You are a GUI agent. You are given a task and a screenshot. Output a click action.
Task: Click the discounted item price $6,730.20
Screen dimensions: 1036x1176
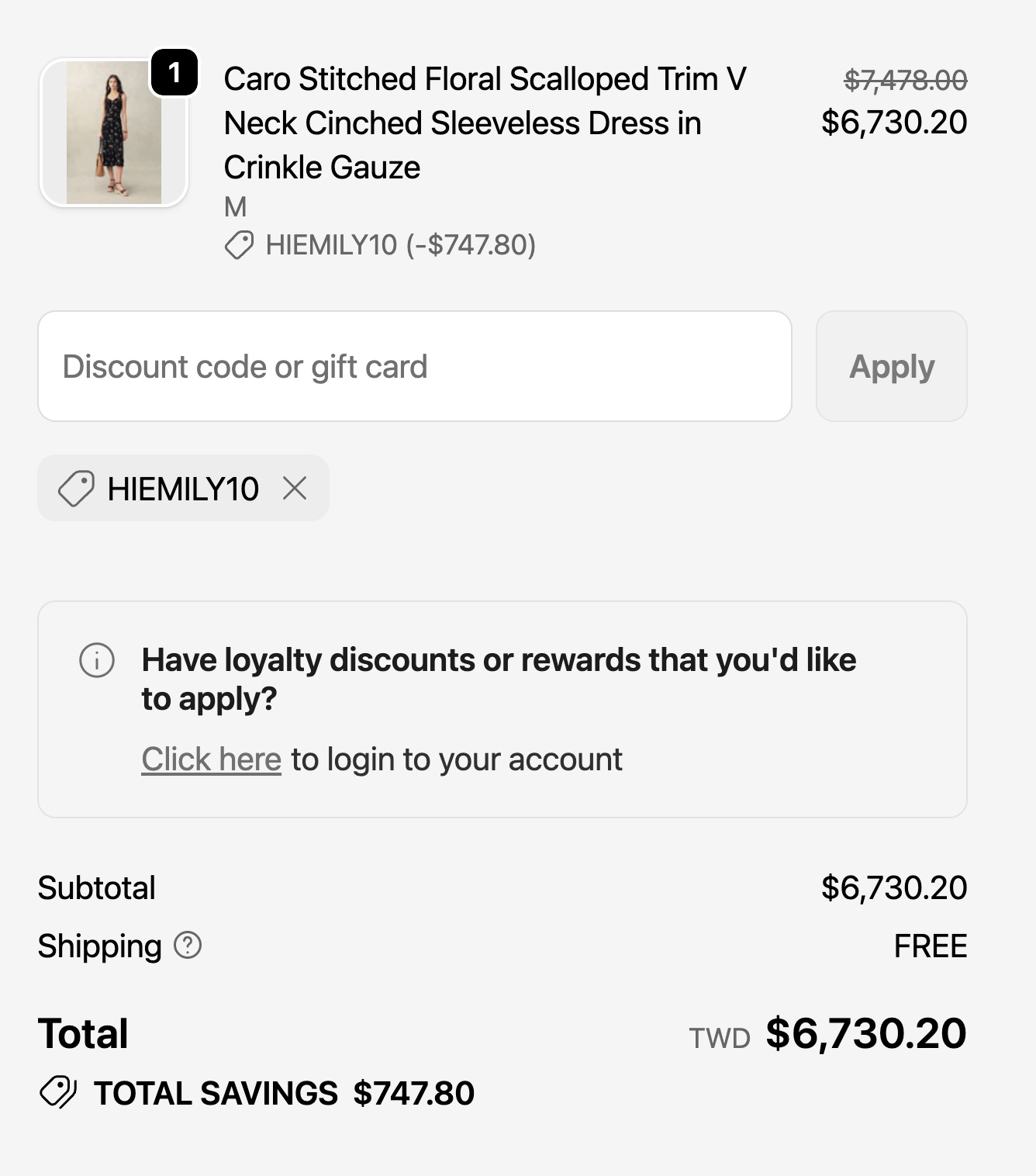point(894,122)
